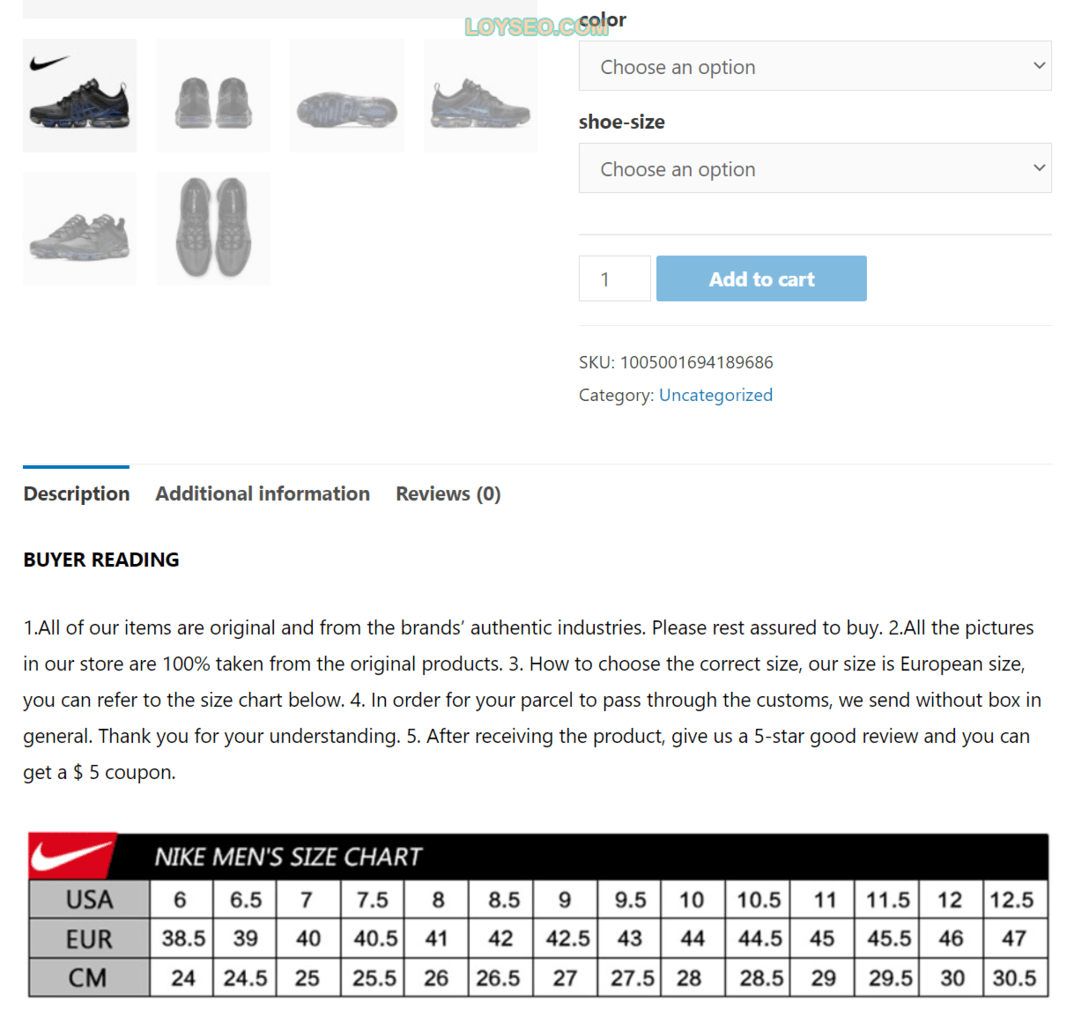1074x1024 pixels.
Task: Click the Nike men's size chart image
Action: click(x=538, y=915)
